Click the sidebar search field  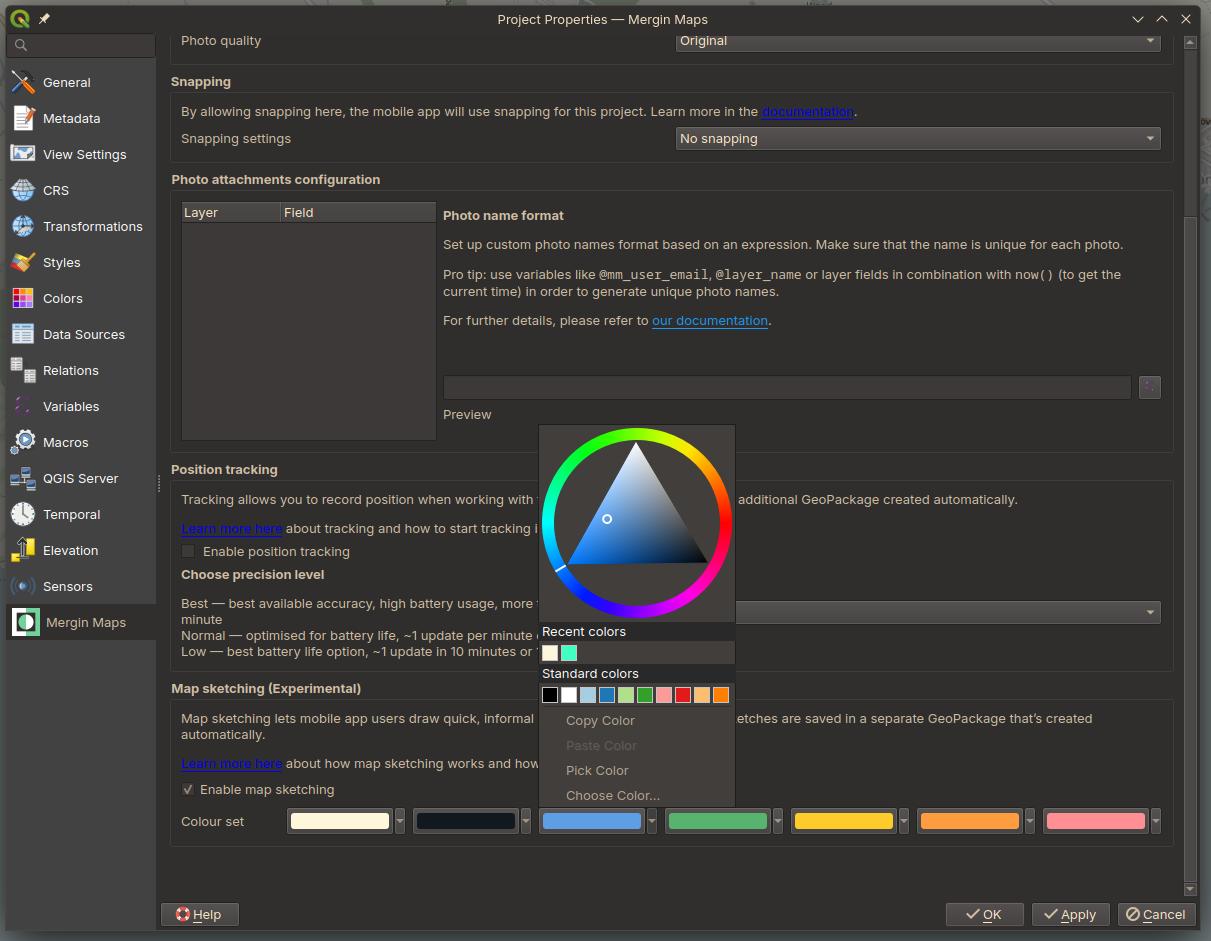pyautogui.click(x=81, y=45)
